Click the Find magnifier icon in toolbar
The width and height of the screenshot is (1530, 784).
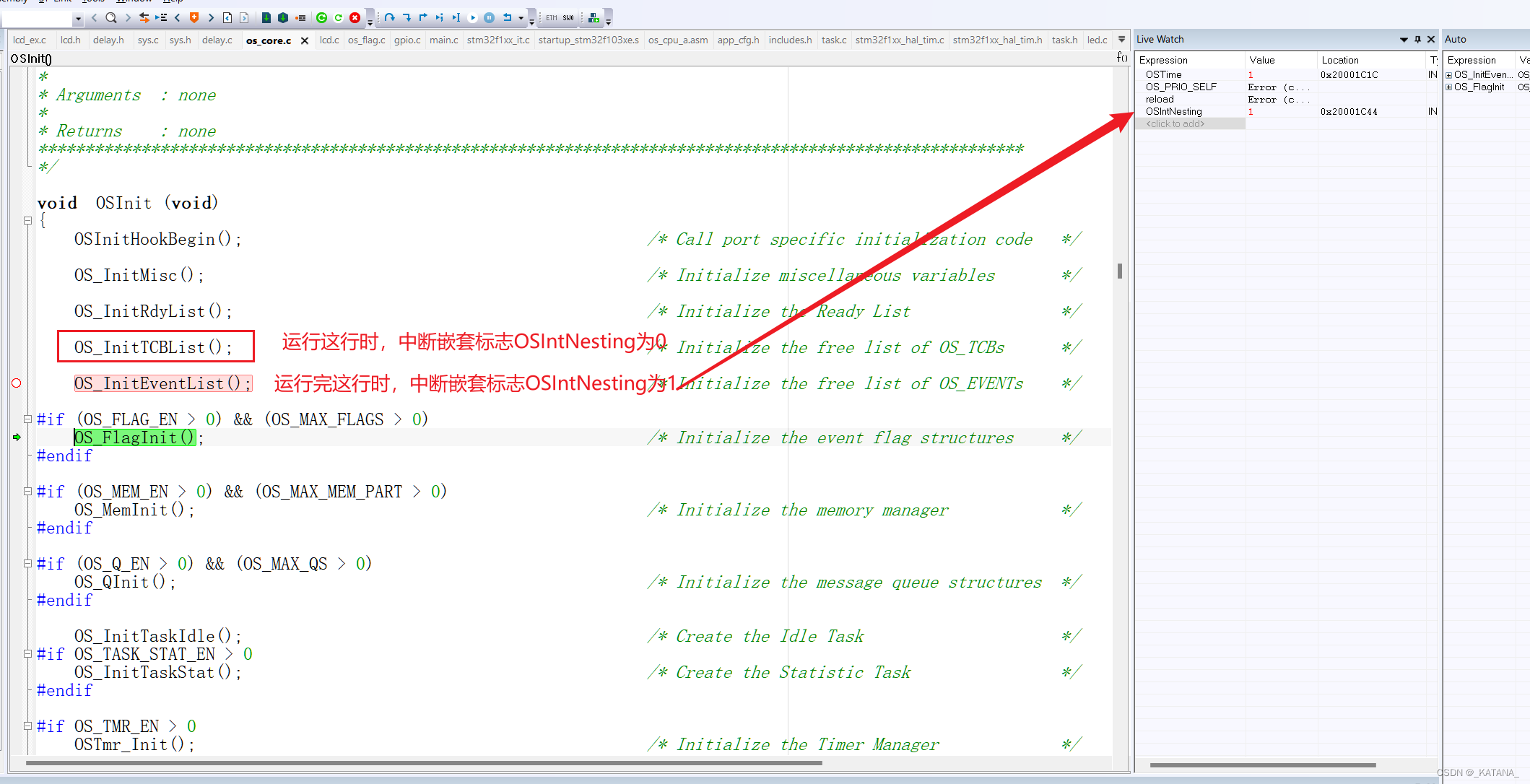[x=110, y=17]
